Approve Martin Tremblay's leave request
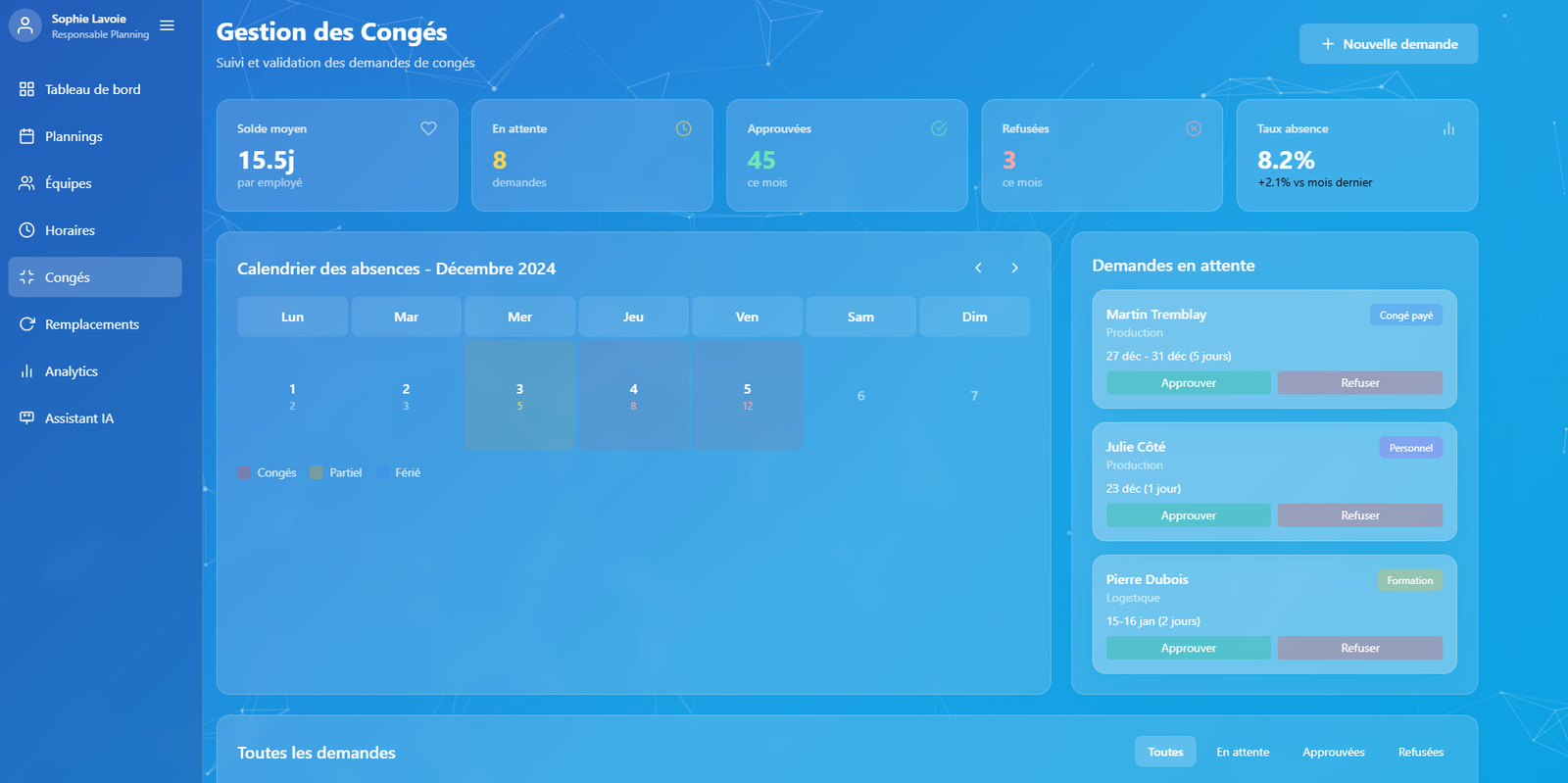 tap(1188, 383)
